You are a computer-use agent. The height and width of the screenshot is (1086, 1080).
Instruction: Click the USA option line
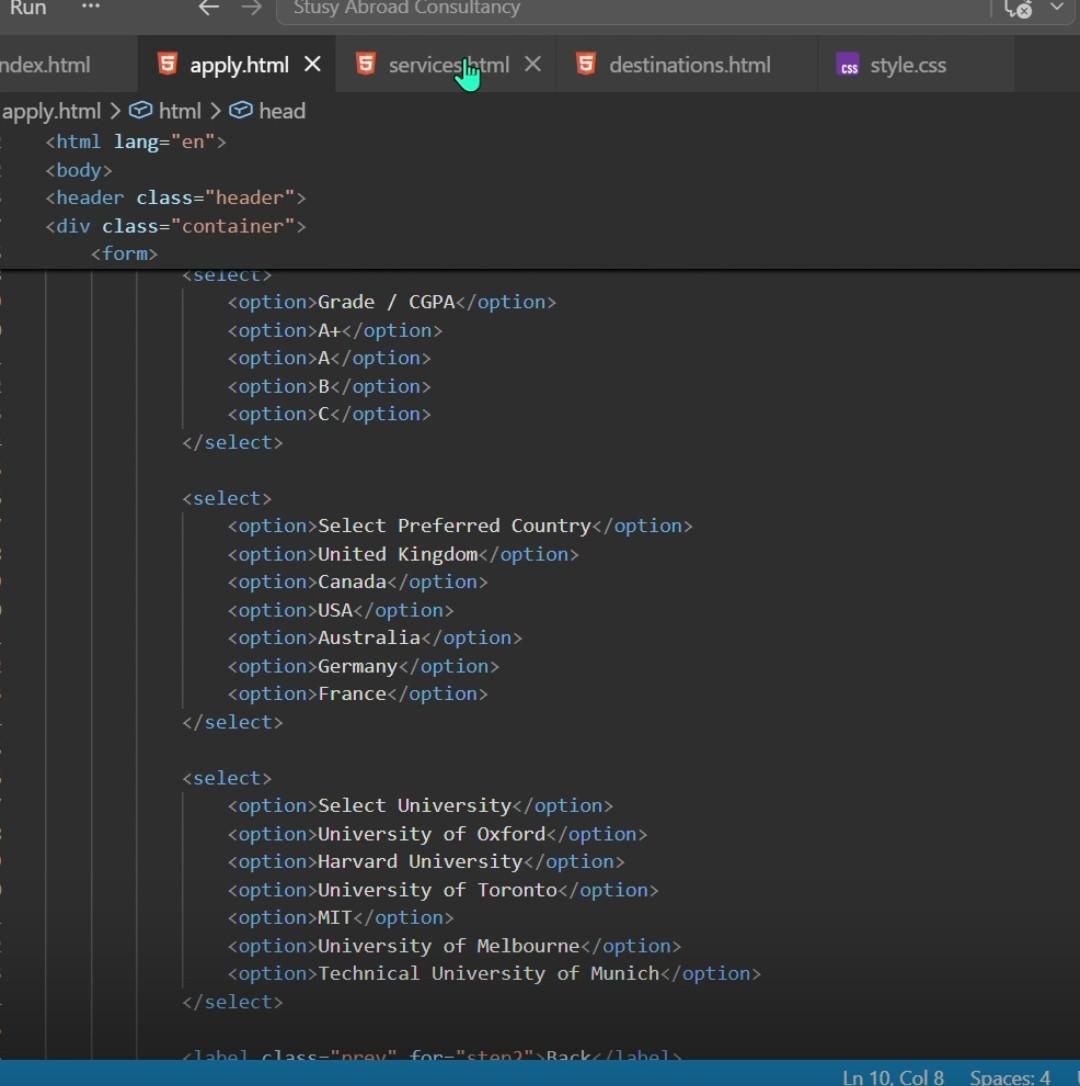341,611
